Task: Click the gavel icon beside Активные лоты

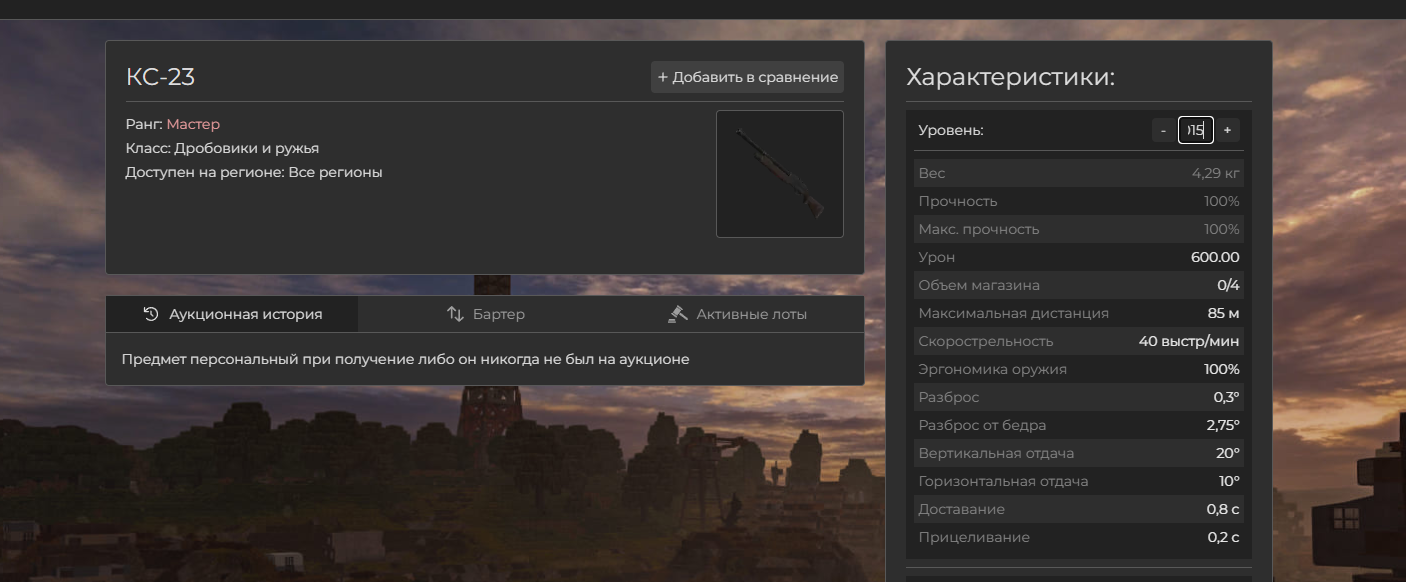Action: [x=678, y=314]
